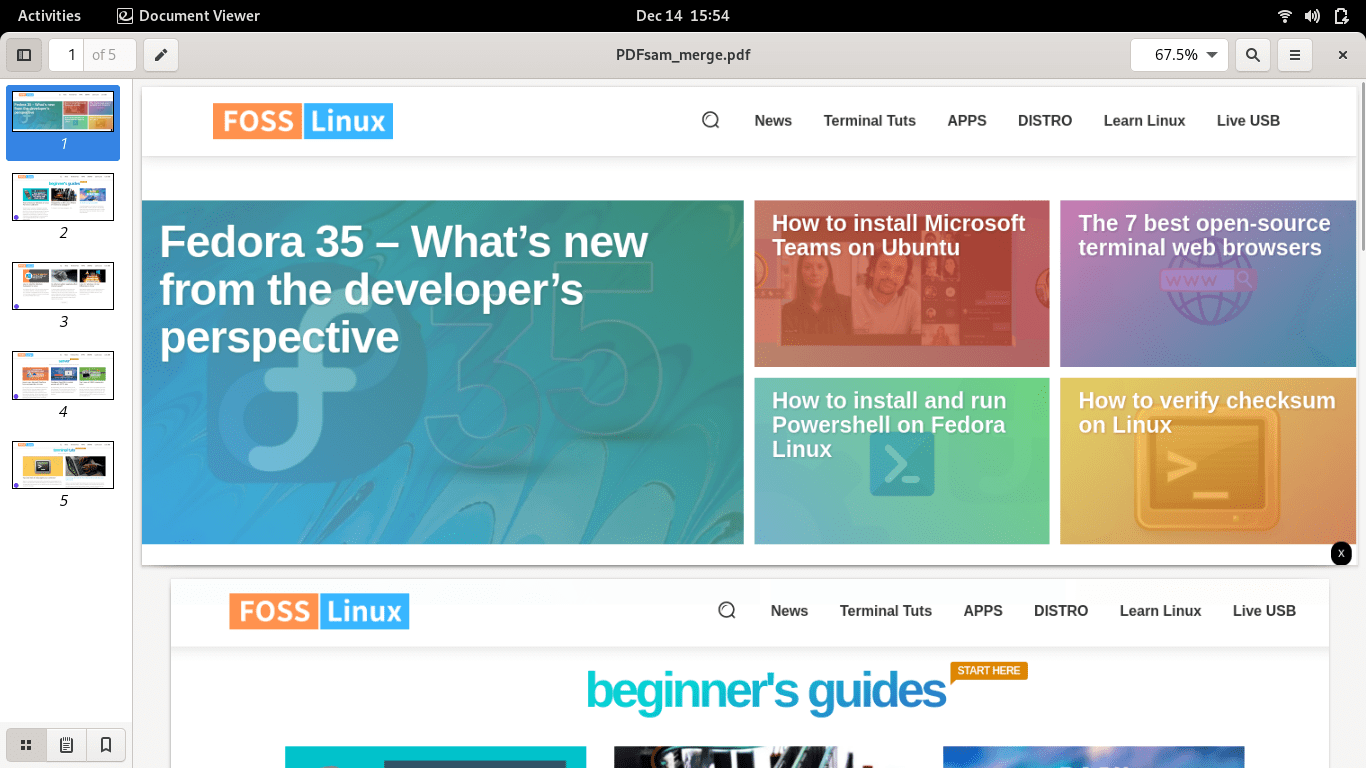
Task: Click the page number input field
Action: pyautogui.click(x=71, y=55)
